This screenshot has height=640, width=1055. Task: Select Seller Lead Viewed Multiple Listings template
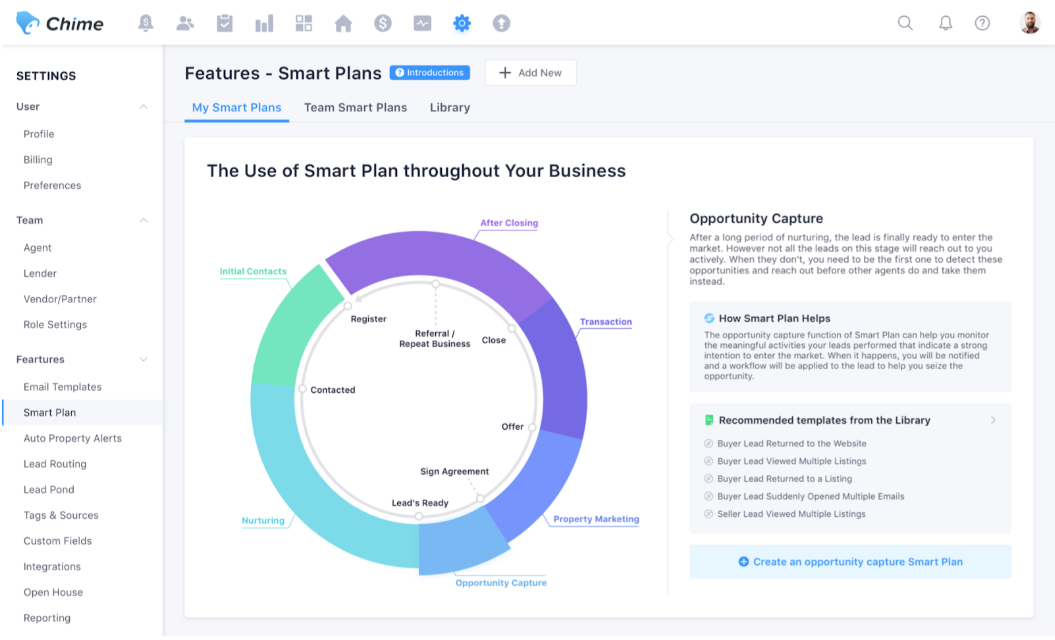791,514
